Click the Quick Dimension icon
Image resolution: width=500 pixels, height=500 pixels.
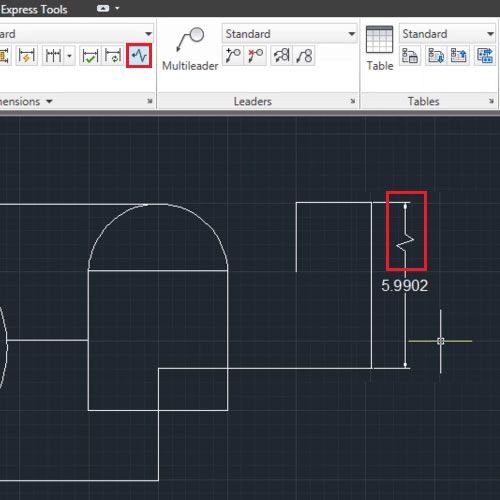26,55
